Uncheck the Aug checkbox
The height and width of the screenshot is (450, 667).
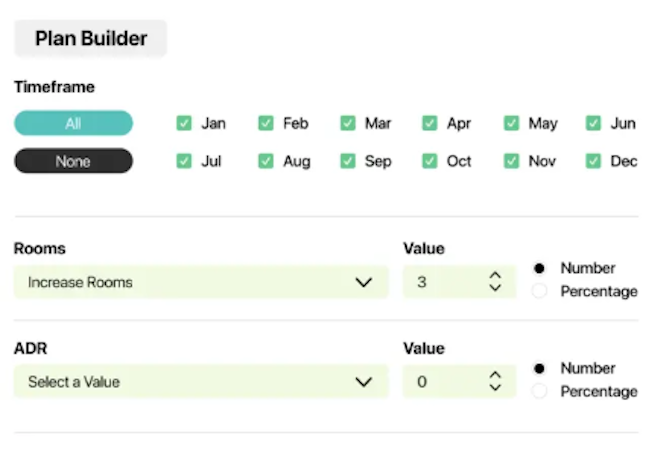pos(266,160)
